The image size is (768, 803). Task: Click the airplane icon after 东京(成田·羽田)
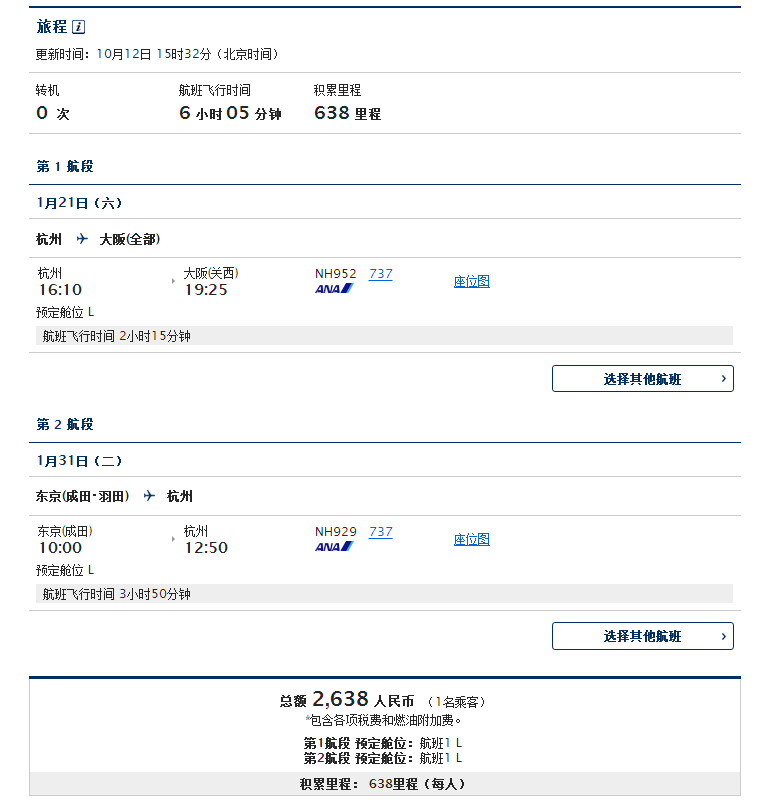pos(149,496)
